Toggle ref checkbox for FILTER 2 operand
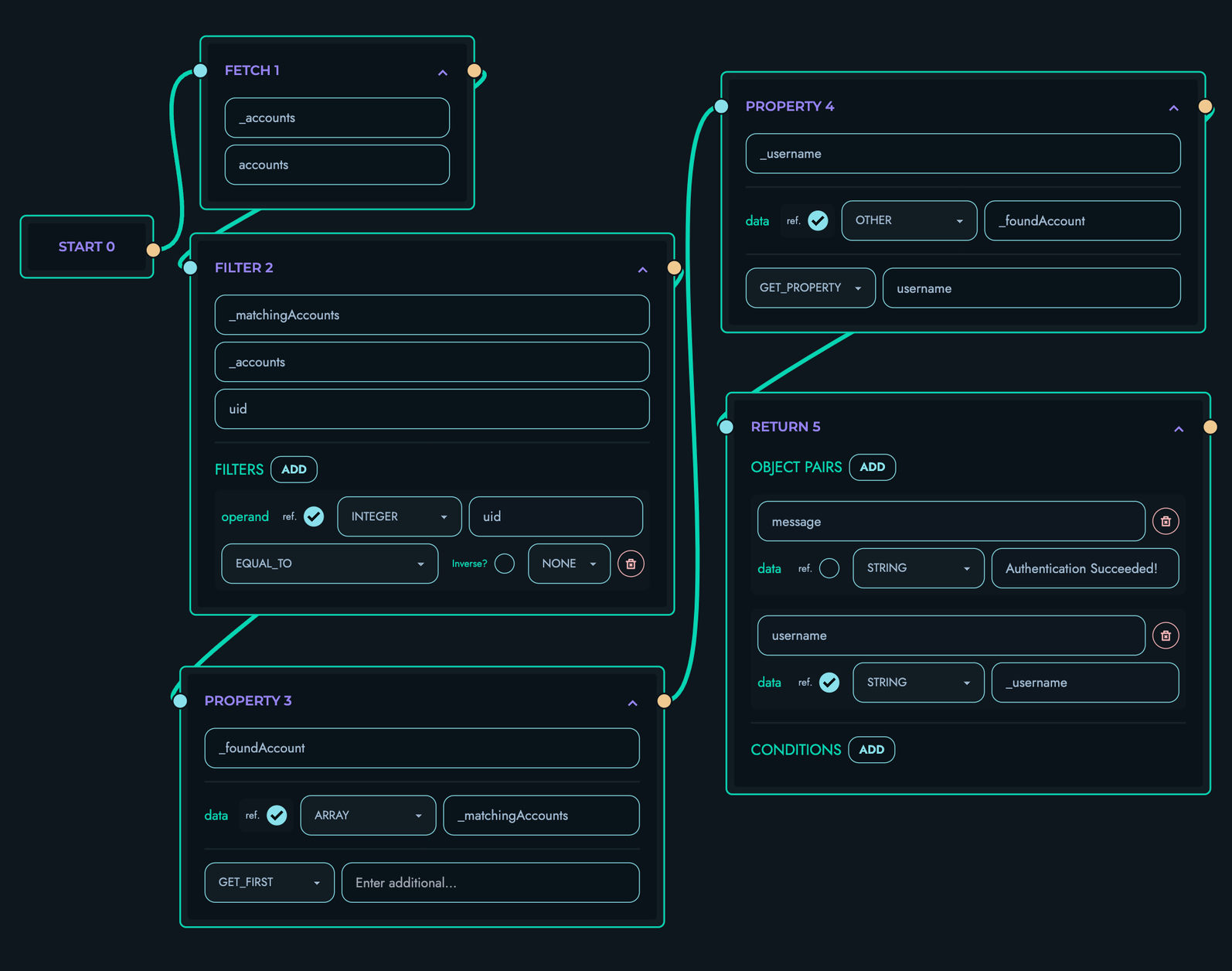 [x=314, y=516]
